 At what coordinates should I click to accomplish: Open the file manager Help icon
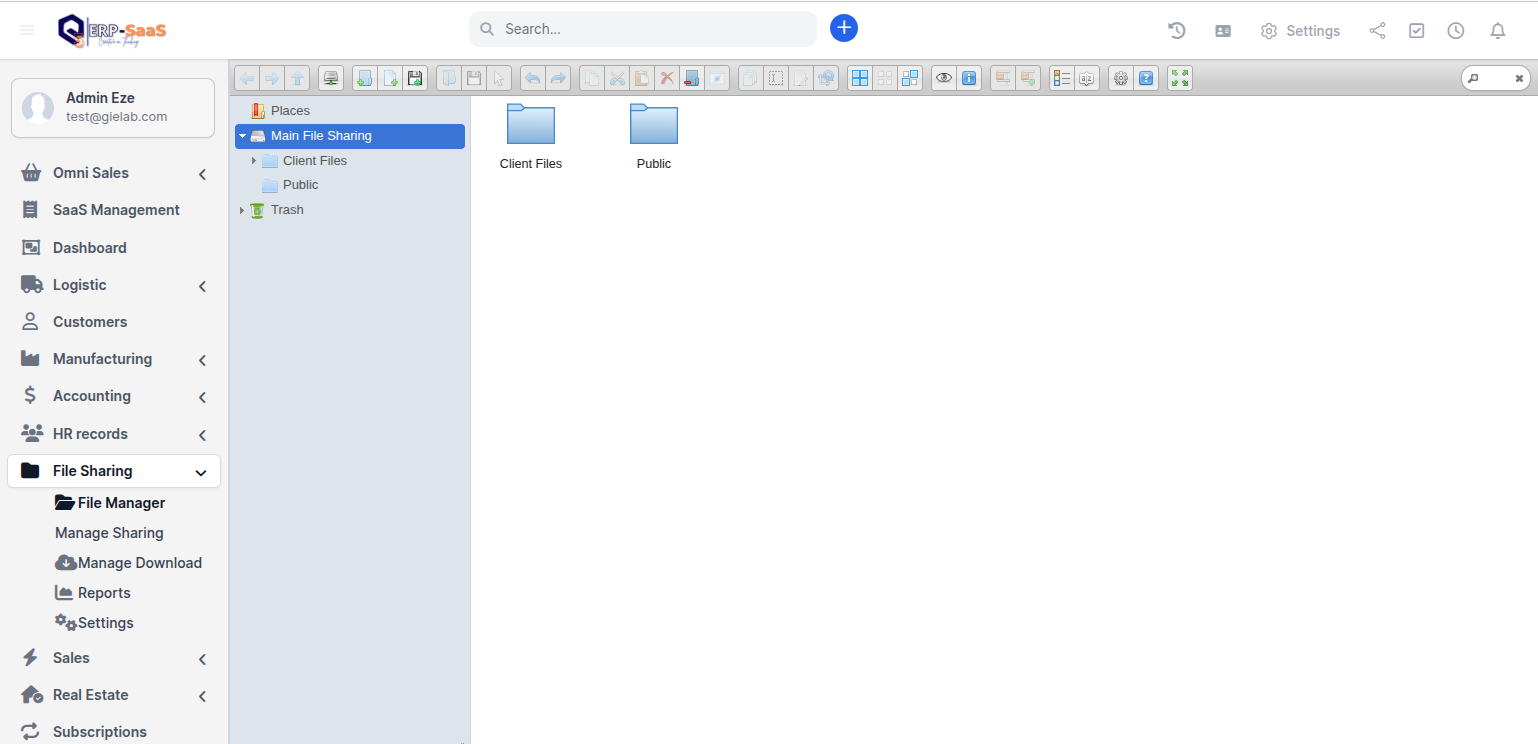coord(1146,78)
